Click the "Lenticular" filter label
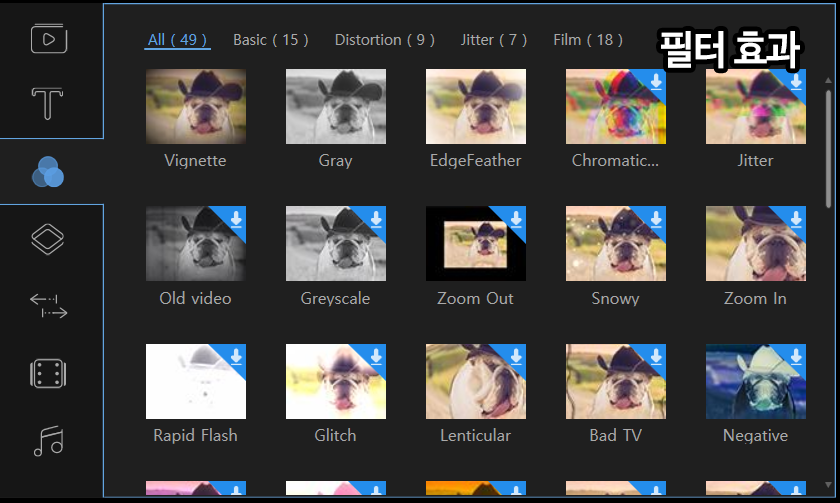This screenshot has width=840, height=503. [476, 436]
